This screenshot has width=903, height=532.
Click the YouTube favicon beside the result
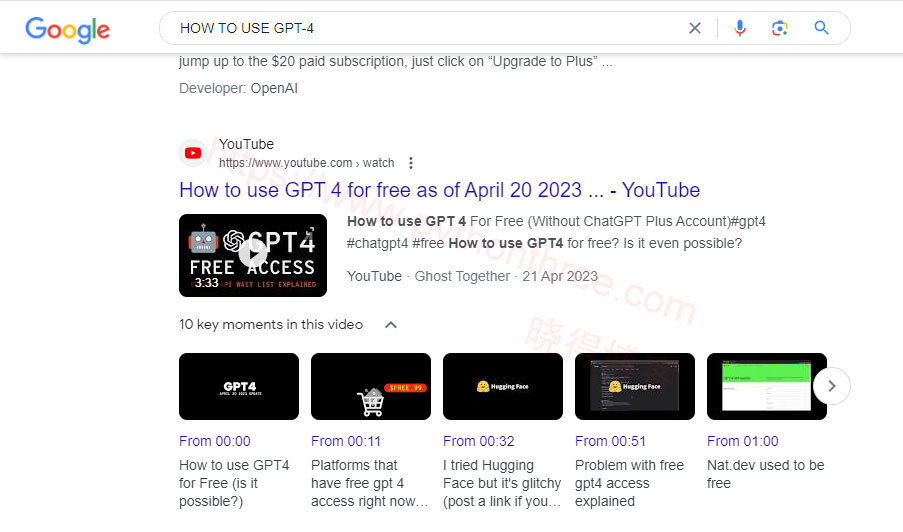pos(193,153)
